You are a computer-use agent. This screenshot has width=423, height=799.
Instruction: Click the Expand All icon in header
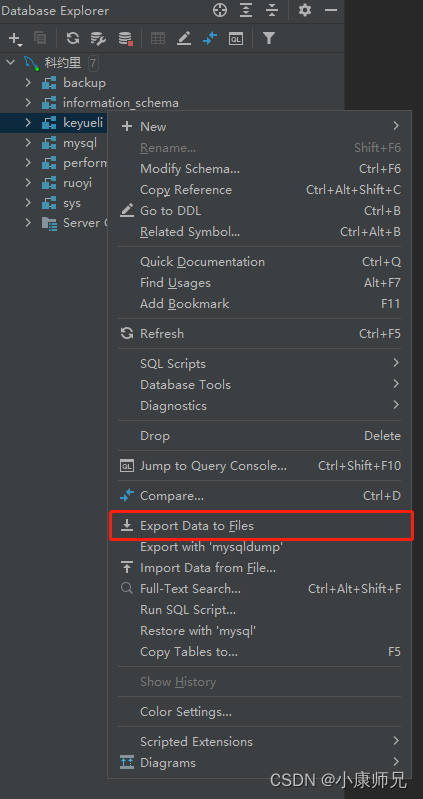tap(246, 10)
